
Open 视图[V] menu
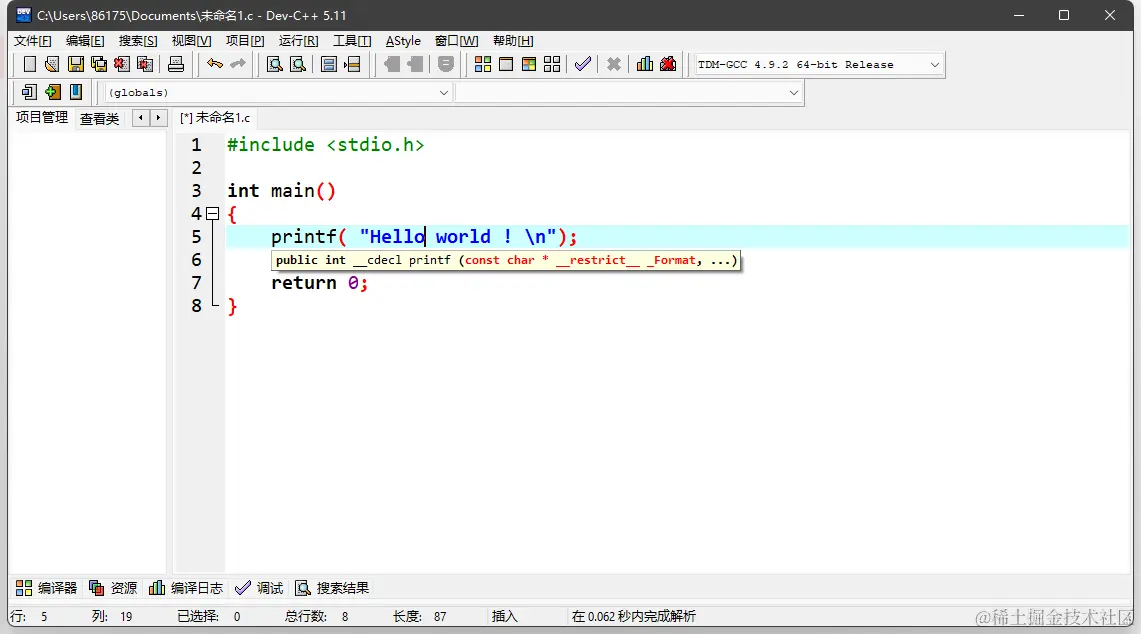point(191,41)
